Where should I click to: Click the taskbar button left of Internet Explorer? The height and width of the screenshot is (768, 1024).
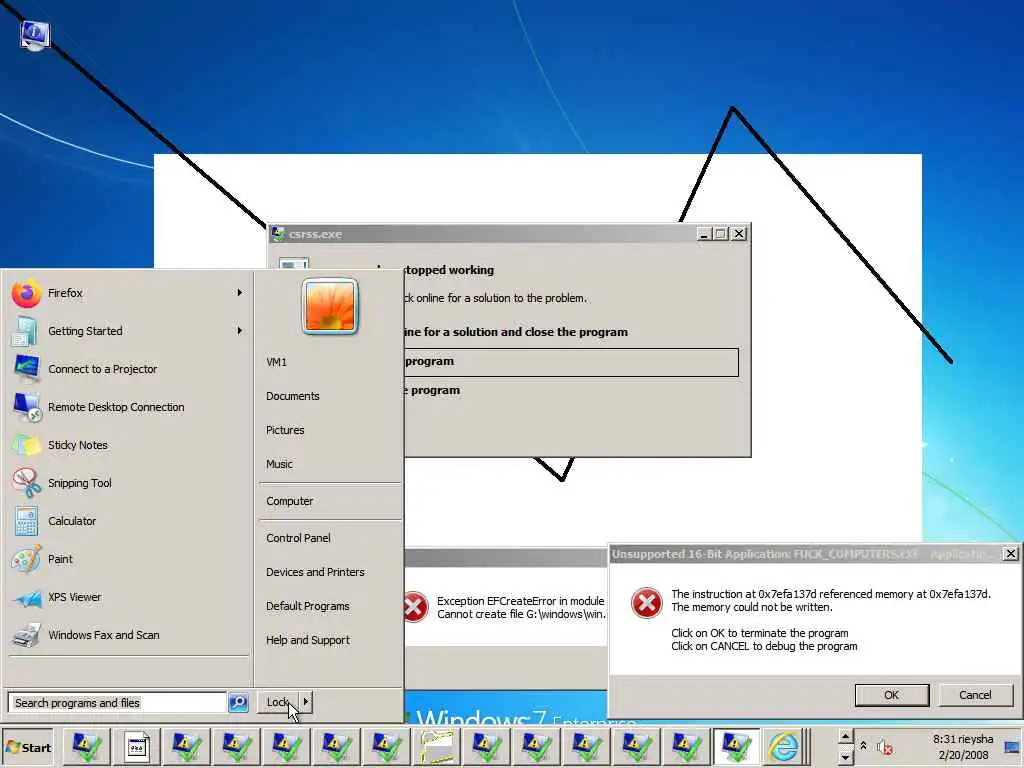pyautogui.click(x=736, y=746)
